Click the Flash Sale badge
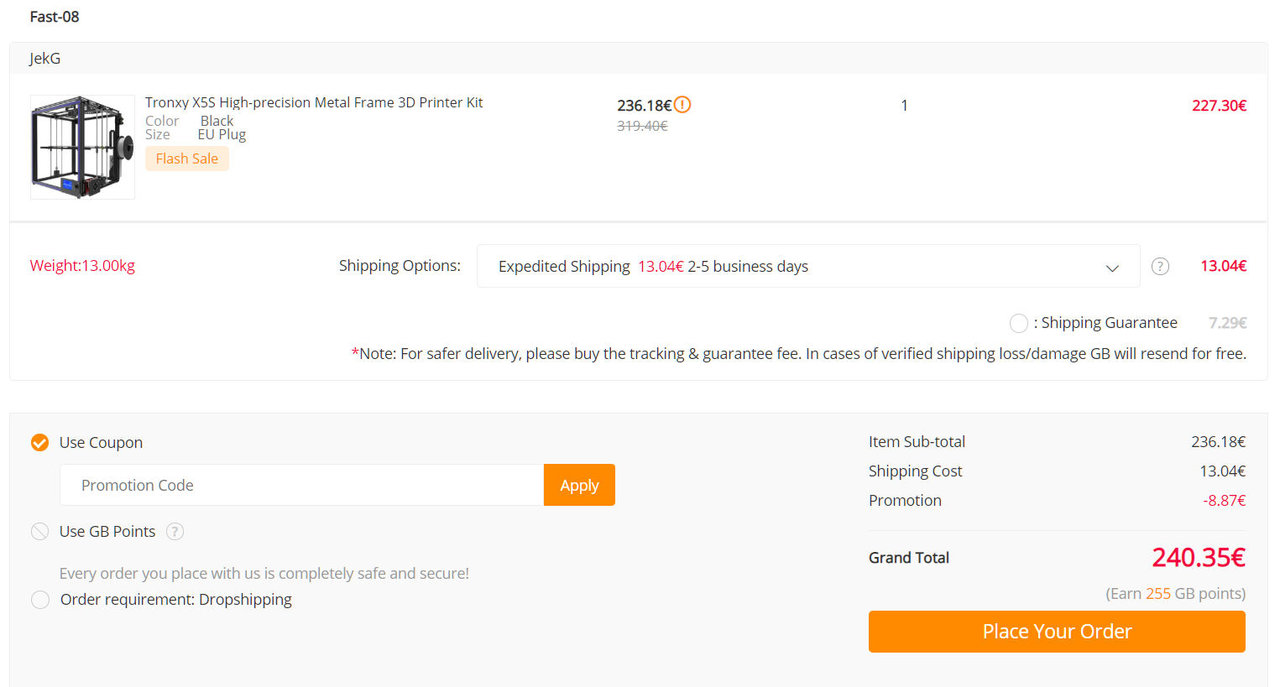The image size is (1280, 687). point(187,158)
